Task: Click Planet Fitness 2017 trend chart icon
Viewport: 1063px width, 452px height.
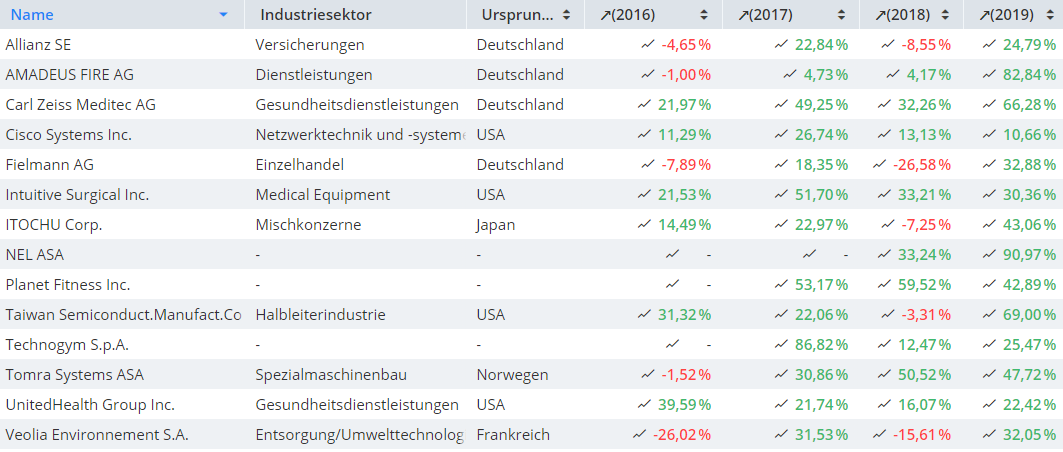Action: tap(780, 285)
